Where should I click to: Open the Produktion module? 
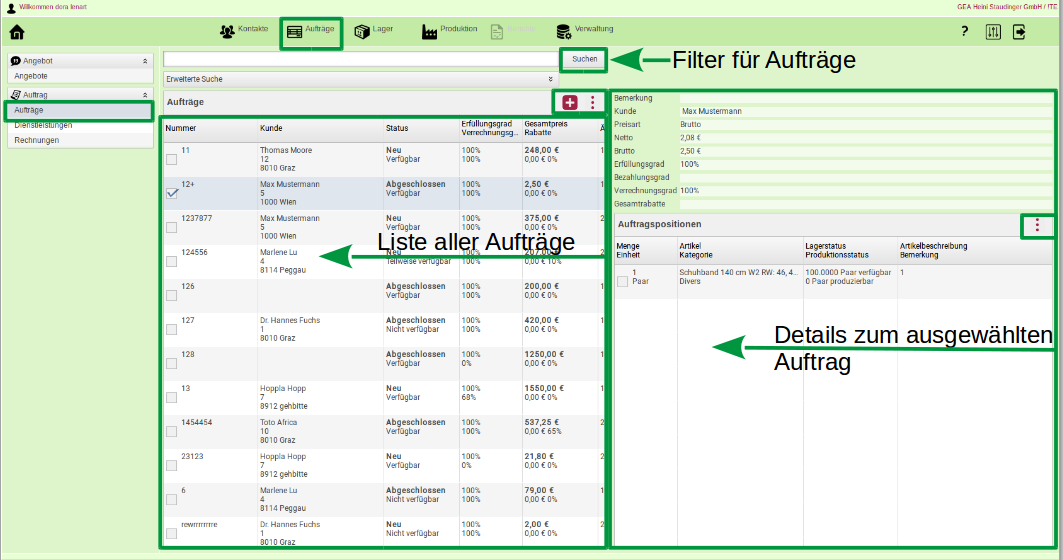(x=450, y=30)
